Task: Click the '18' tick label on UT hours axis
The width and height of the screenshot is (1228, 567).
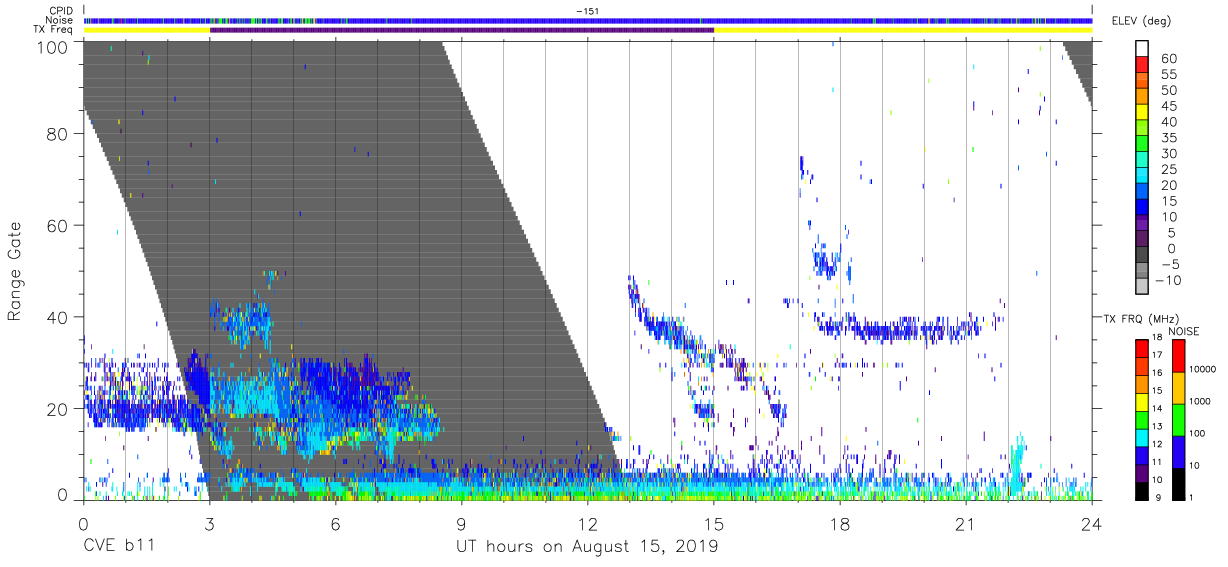Action: (x=840, y=523)
